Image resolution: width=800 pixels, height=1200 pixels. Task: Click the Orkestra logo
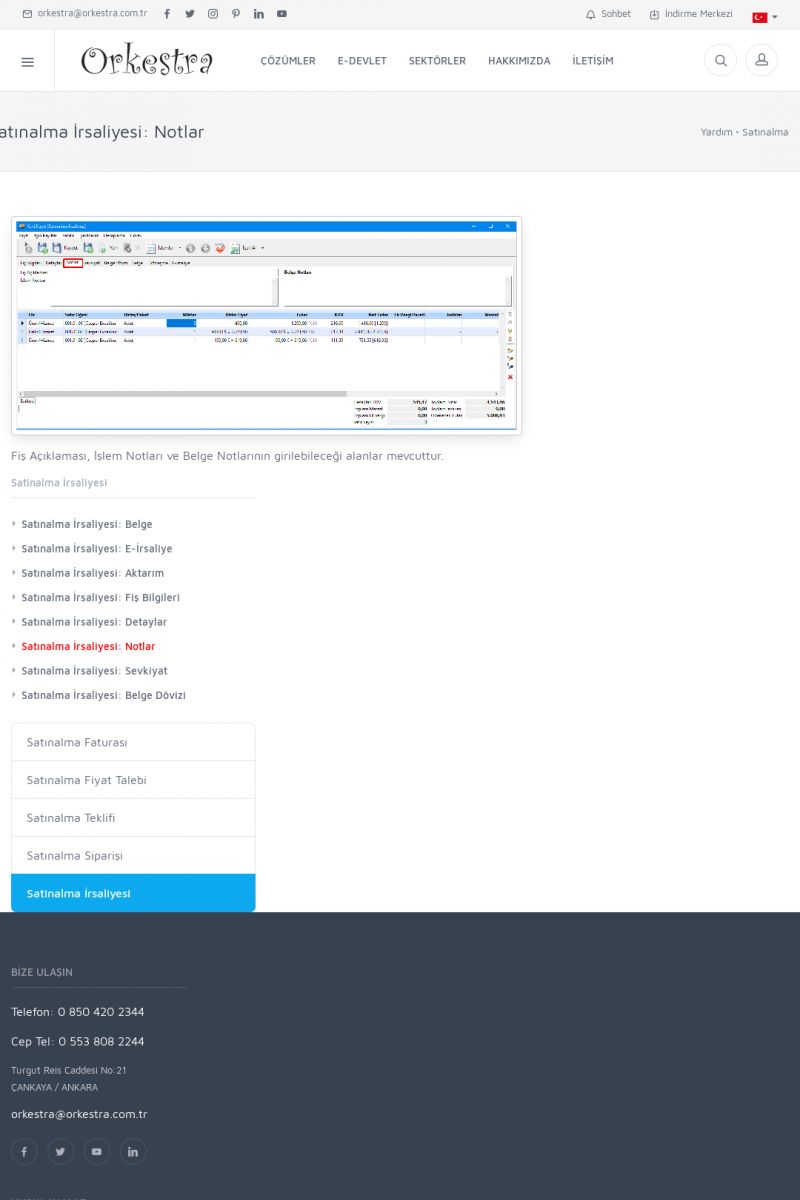pyautogui.click(x=147, y=61)
